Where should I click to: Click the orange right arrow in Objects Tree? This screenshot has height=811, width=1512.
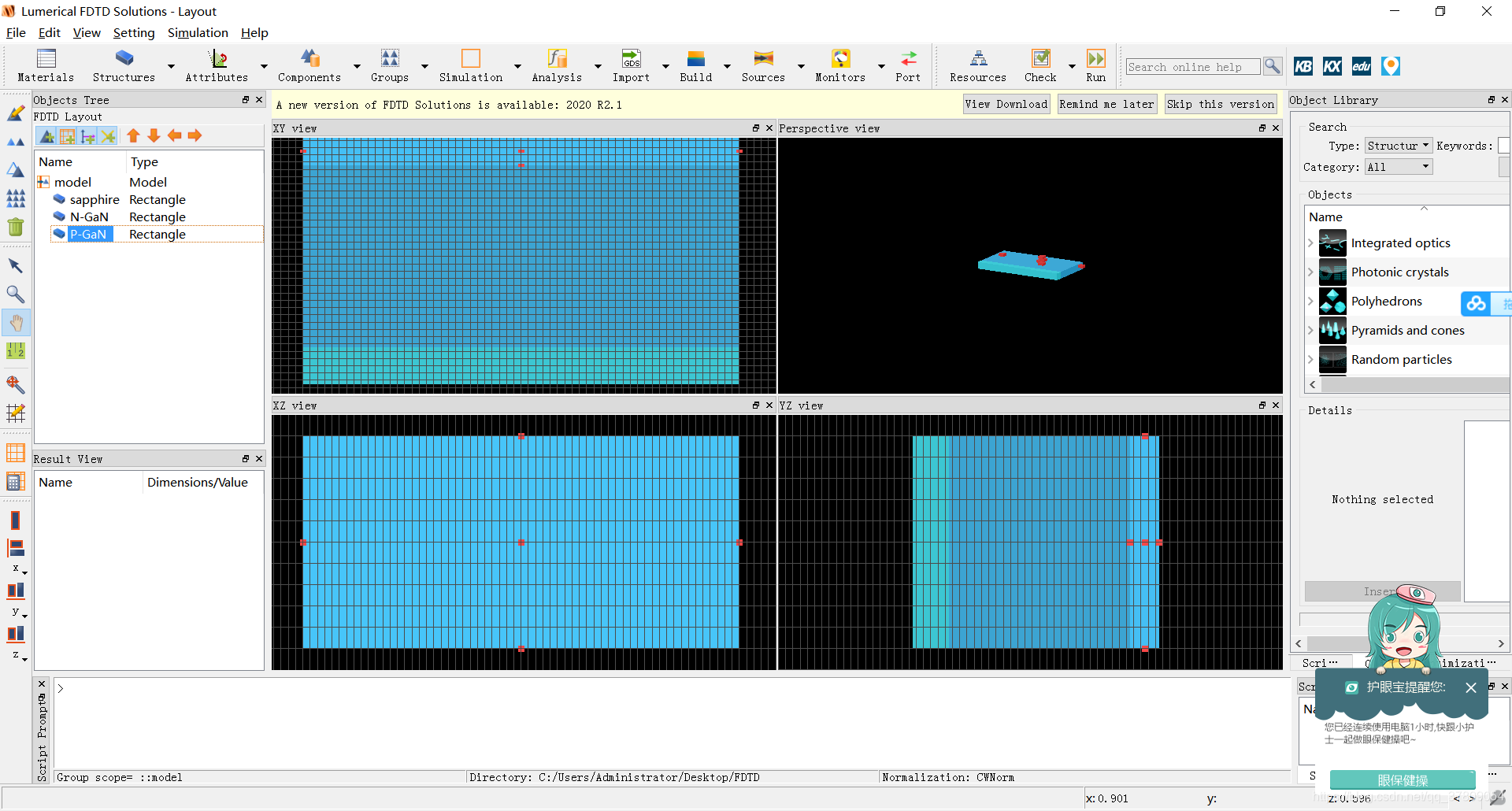(195, 135)
